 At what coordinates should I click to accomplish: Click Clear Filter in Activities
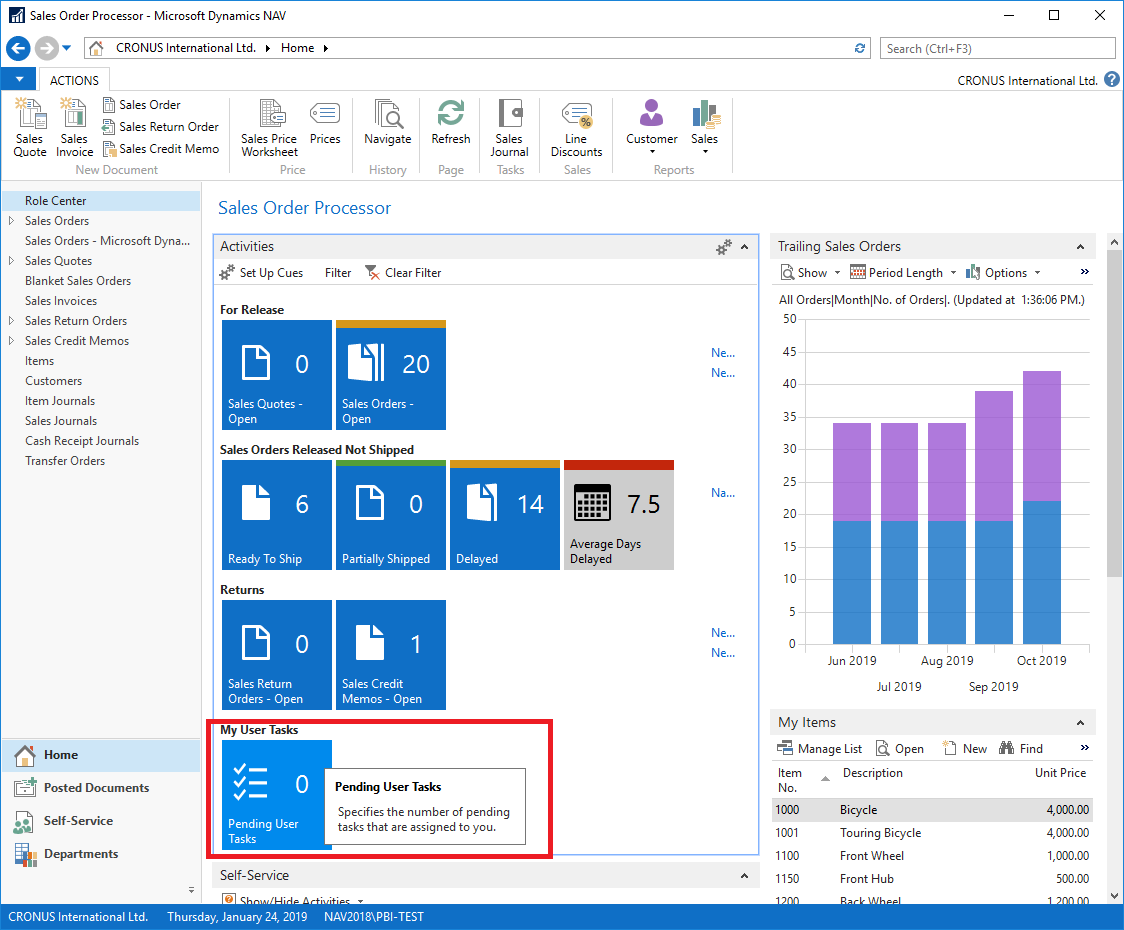(404, 273)
